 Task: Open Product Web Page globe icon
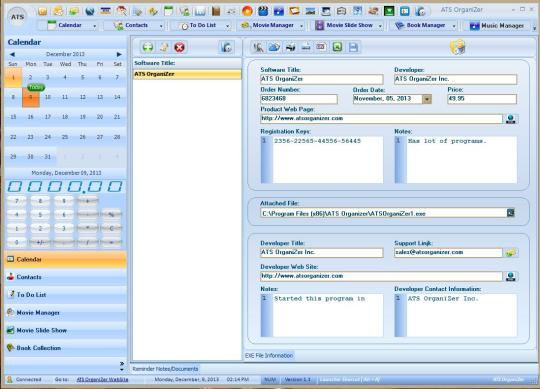511,119
